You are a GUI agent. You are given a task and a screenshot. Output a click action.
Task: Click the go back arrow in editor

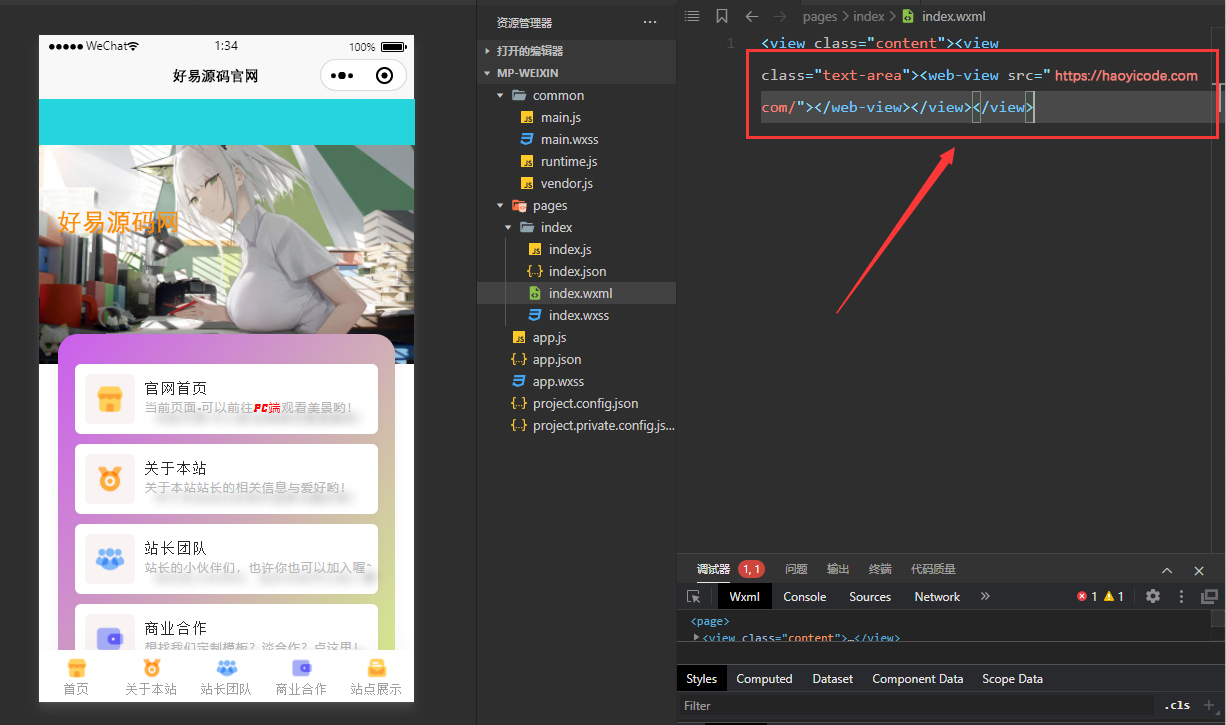tap(752, 16)
